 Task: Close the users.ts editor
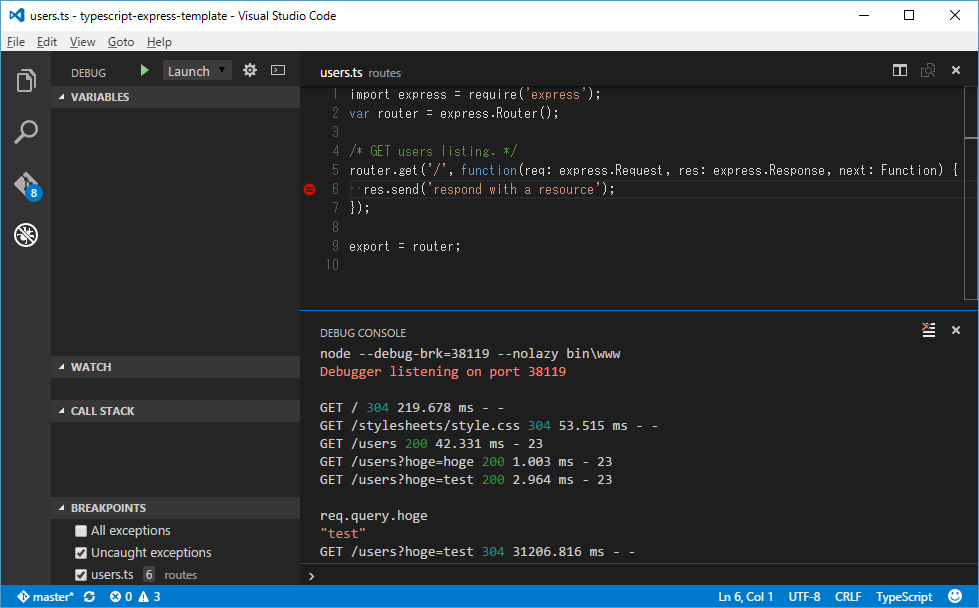[x=956, y=70]
